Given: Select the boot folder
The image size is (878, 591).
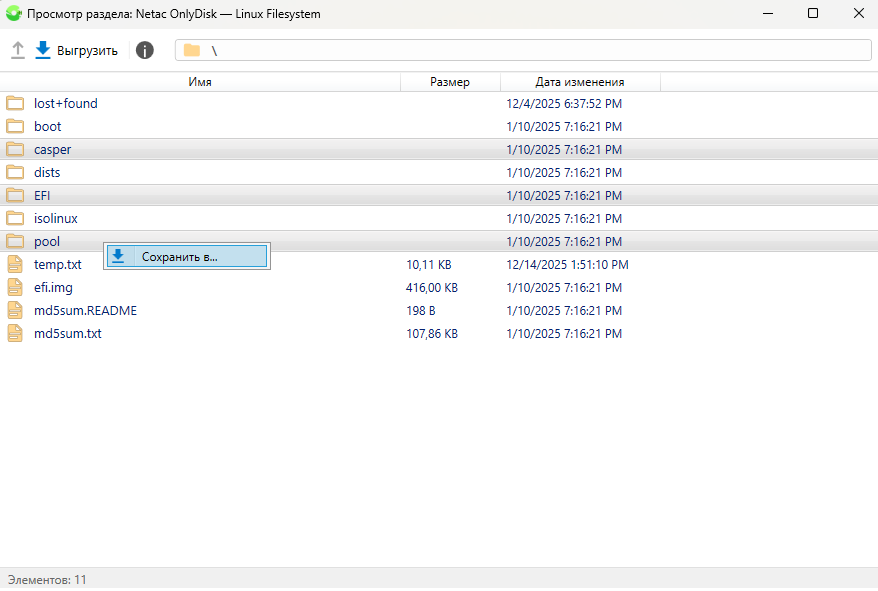Looking at the screenshot, I should click(47, 126).
